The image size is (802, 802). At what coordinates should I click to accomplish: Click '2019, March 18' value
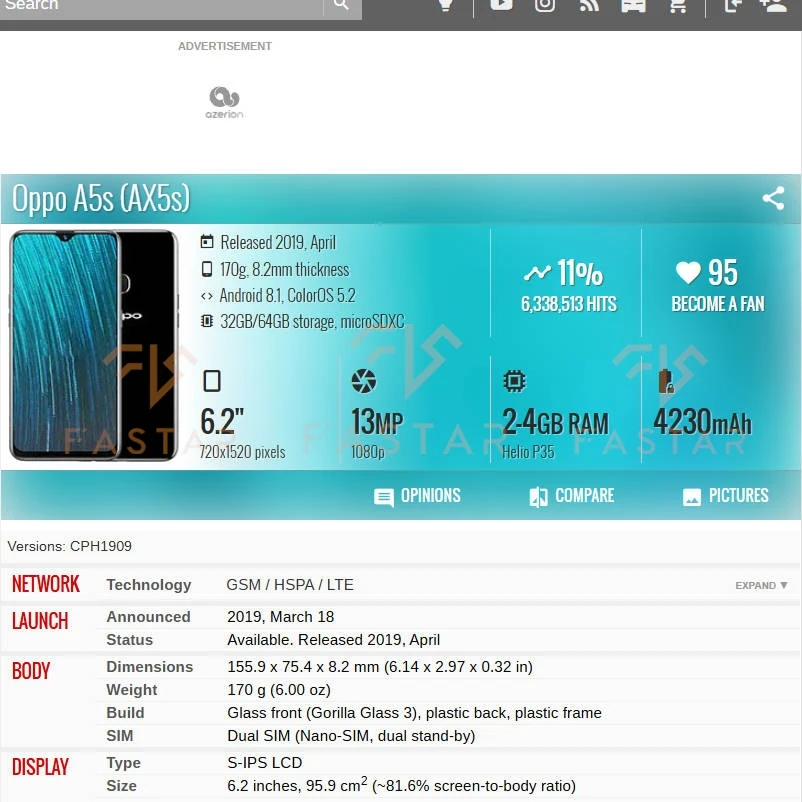[281, 617]
